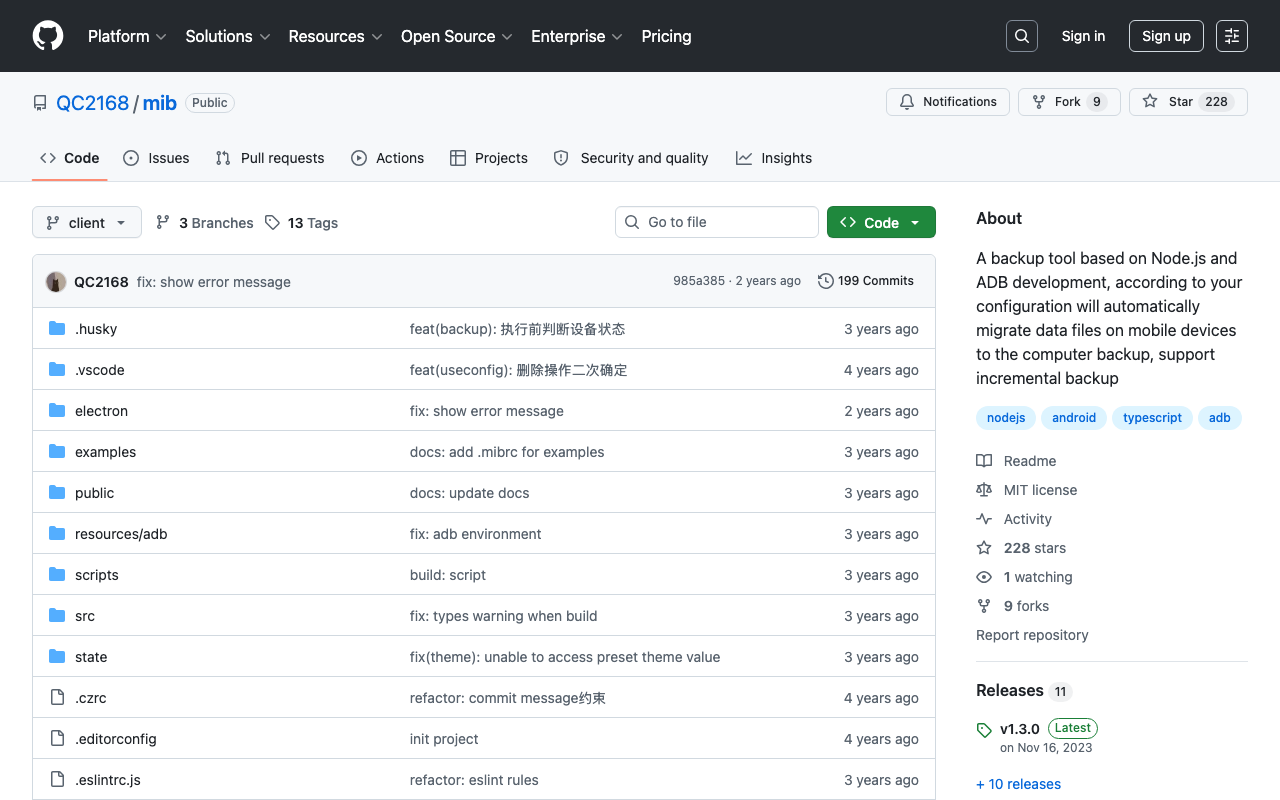This screenshot has height=800, width=1280.
Task: Click the stars icon in About sidebar
Action: pos(984,548)
